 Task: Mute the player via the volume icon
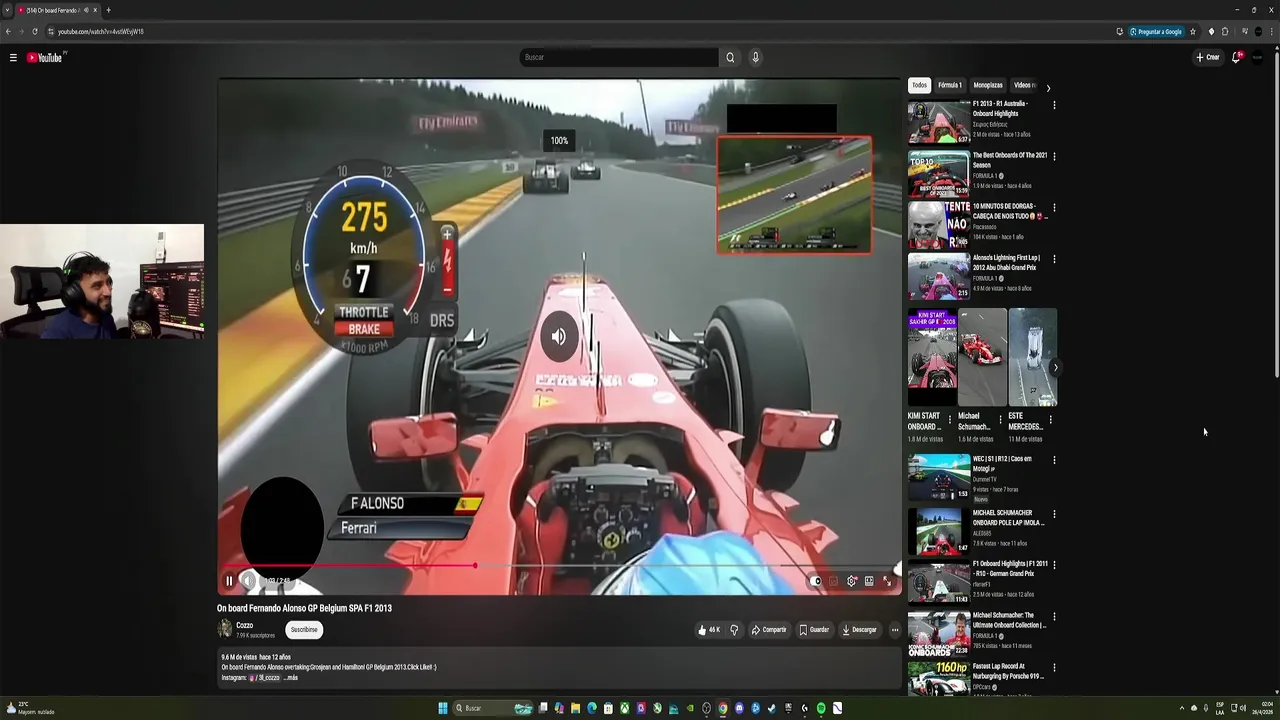[x=249, y=581]
